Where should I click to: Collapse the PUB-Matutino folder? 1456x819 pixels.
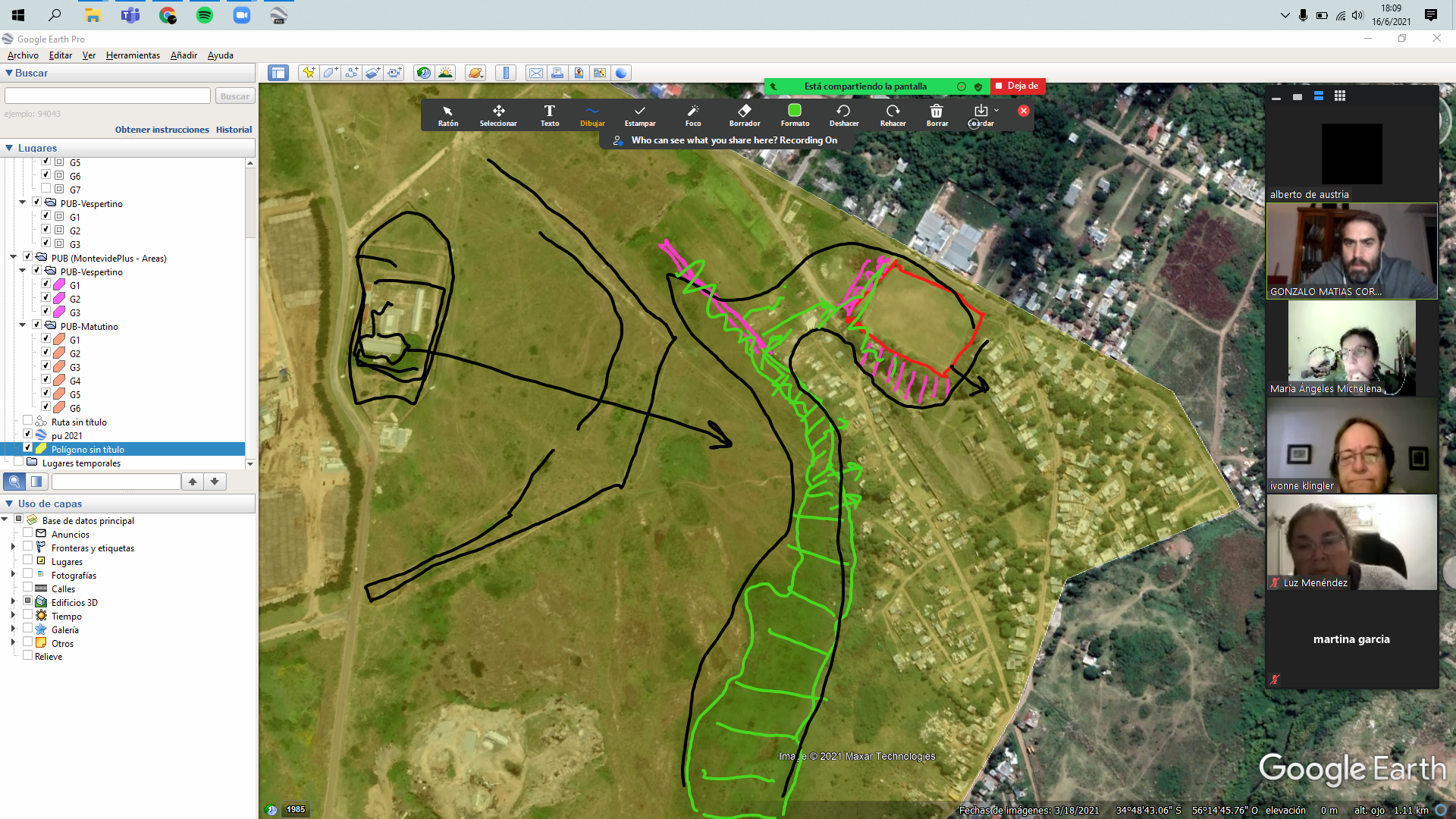click(x=23, y=325)
